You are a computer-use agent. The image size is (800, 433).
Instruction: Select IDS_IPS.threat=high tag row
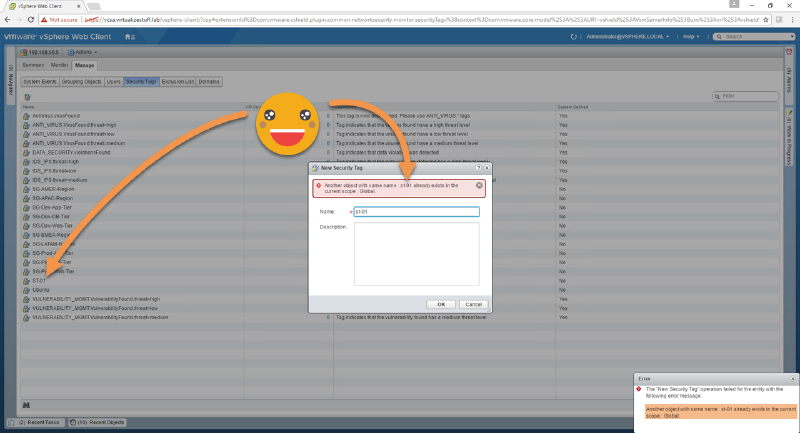point(401,162)
